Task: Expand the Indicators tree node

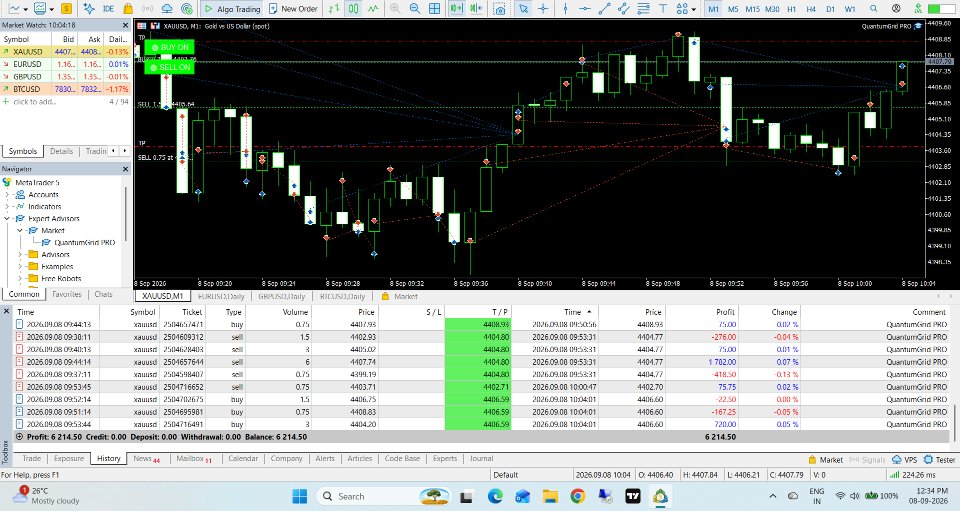Action: point(7,206)
